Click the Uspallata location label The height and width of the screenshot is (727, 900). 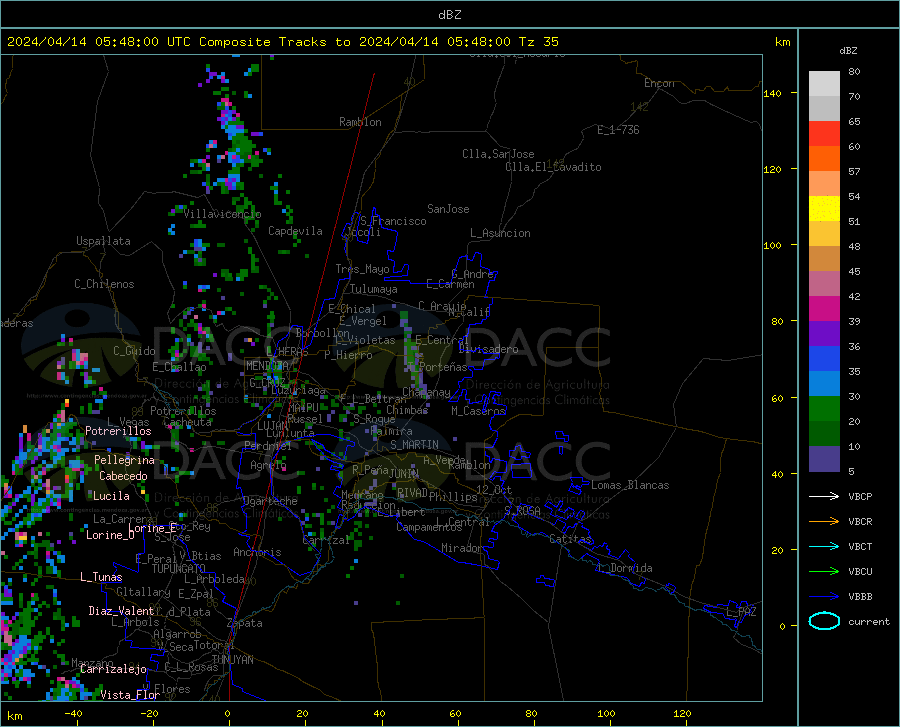coord(103,241)
